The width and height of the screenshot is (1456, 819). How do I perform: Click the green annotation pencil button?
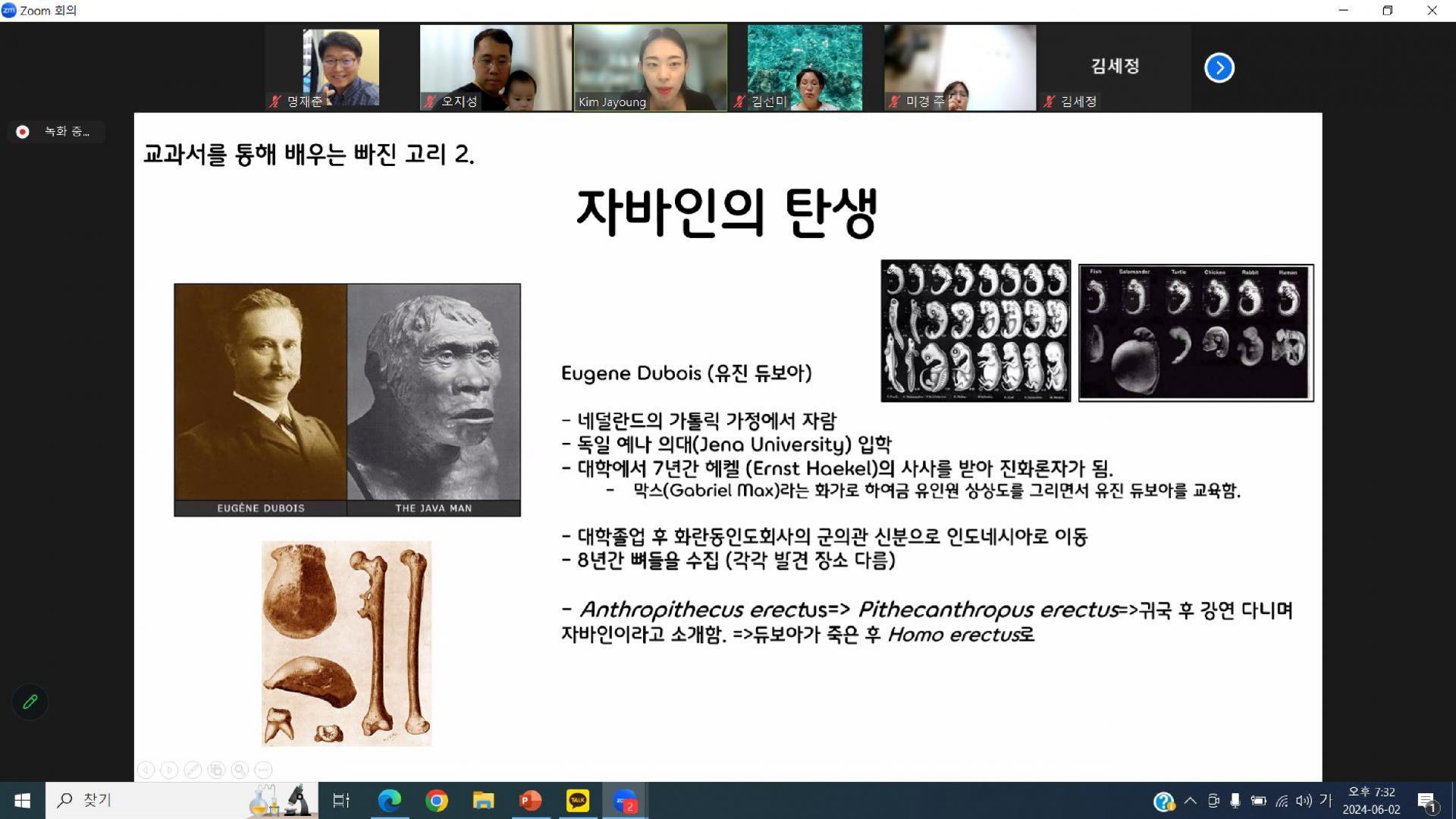point(30,701)
